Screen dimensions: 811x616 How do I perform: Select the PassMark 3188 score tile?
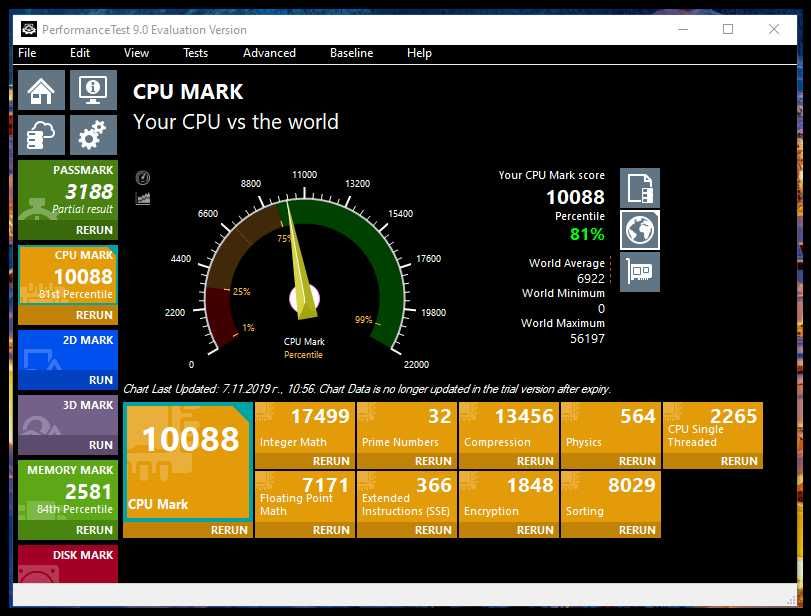point(68,191)
